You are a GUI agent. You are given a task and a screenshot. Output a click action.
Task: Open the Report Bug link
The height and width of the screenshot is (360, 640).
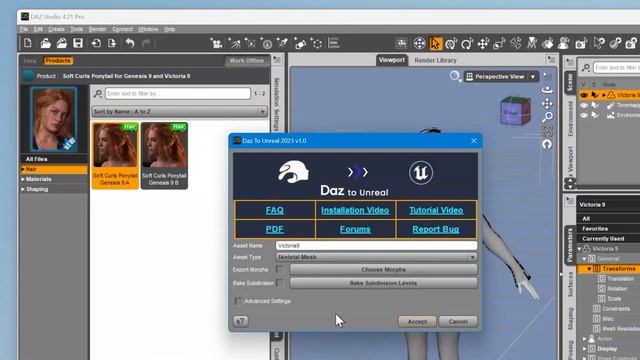pos(436,229)
